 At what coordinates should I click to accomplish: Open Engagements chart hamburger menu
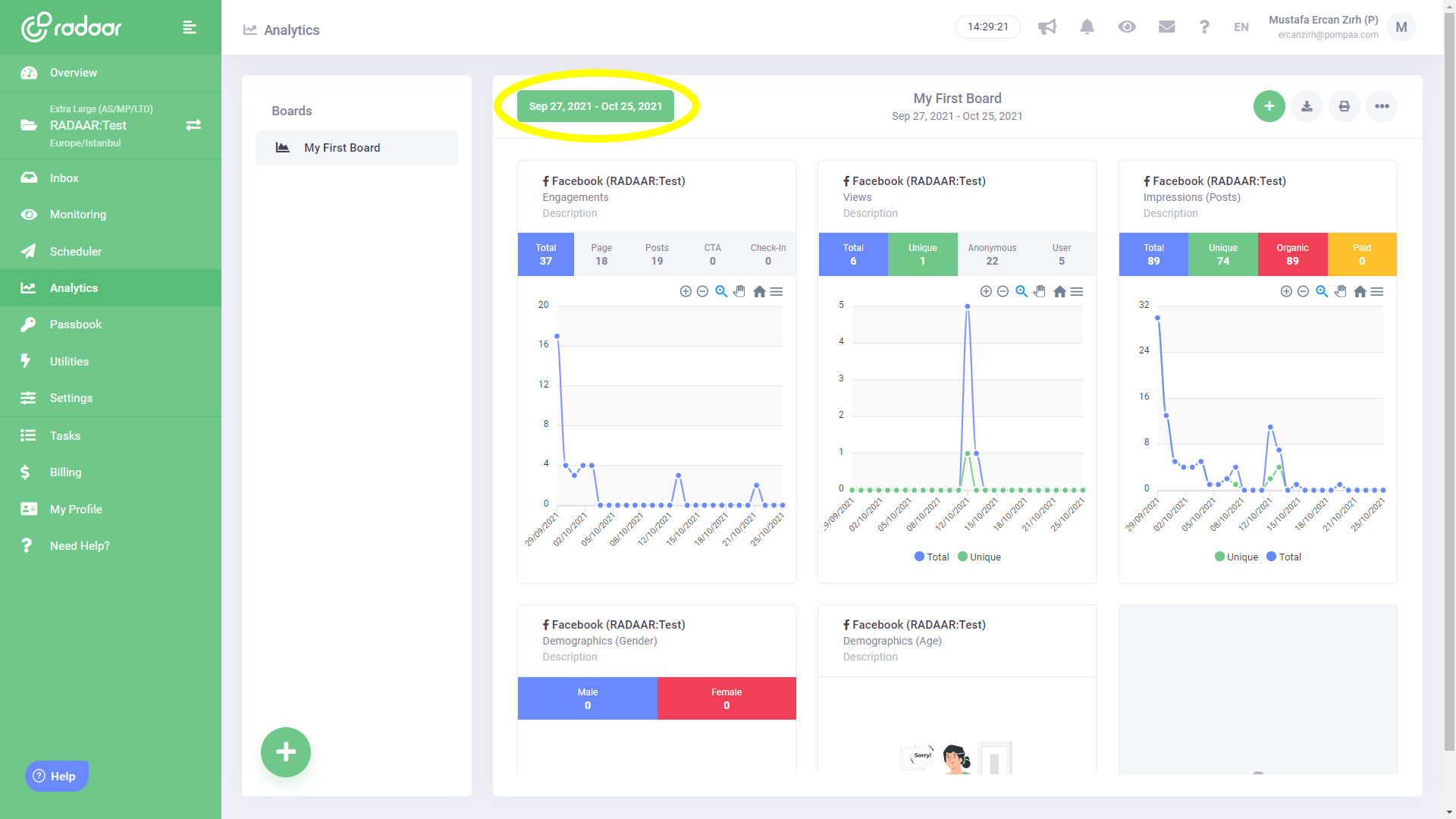click(777, 292)
